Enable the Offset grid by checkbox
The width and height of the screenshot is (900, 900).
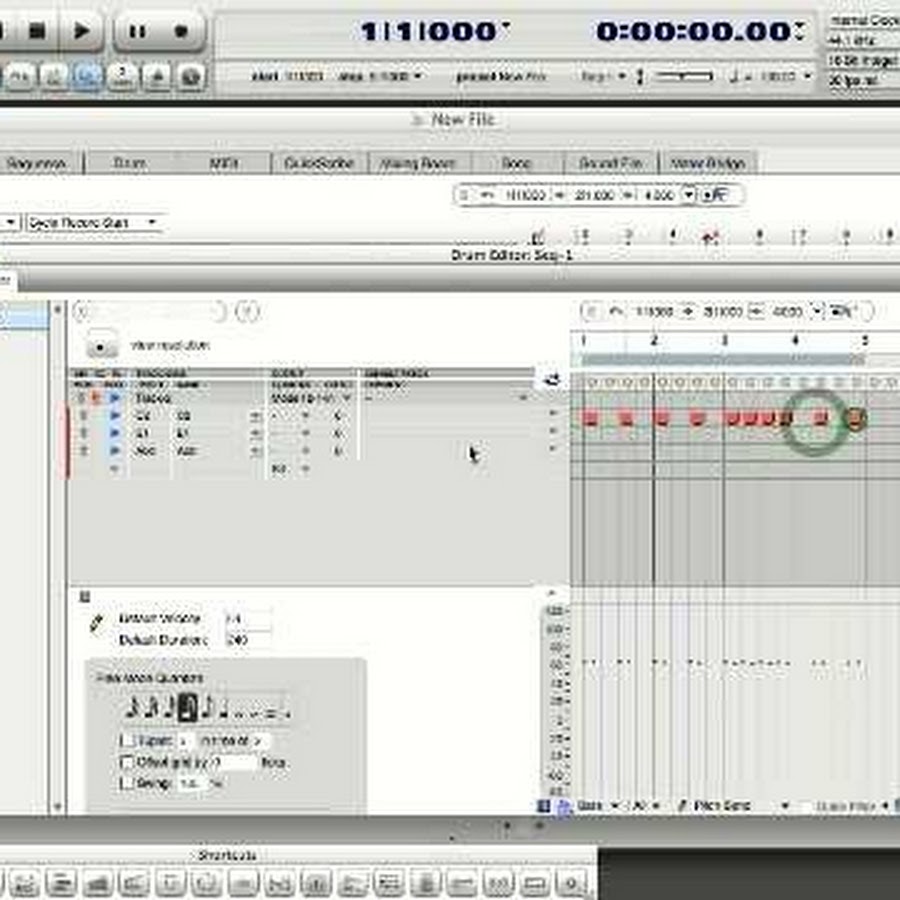(x=127, y=762)
